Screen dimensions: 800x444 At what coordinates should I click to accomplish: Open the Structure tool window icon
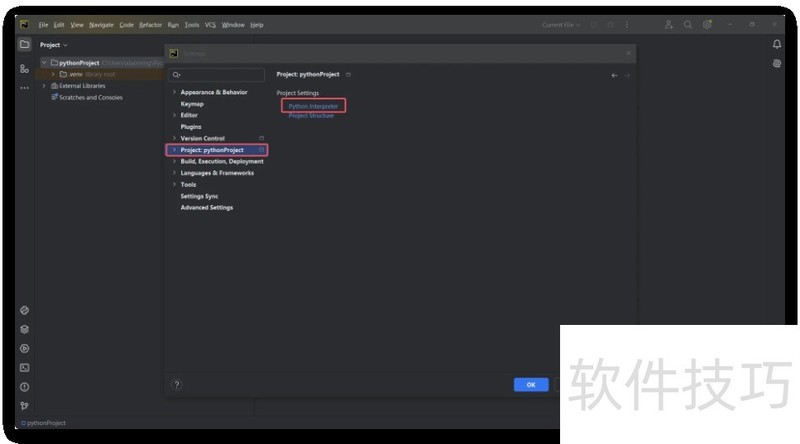(24, 68)
